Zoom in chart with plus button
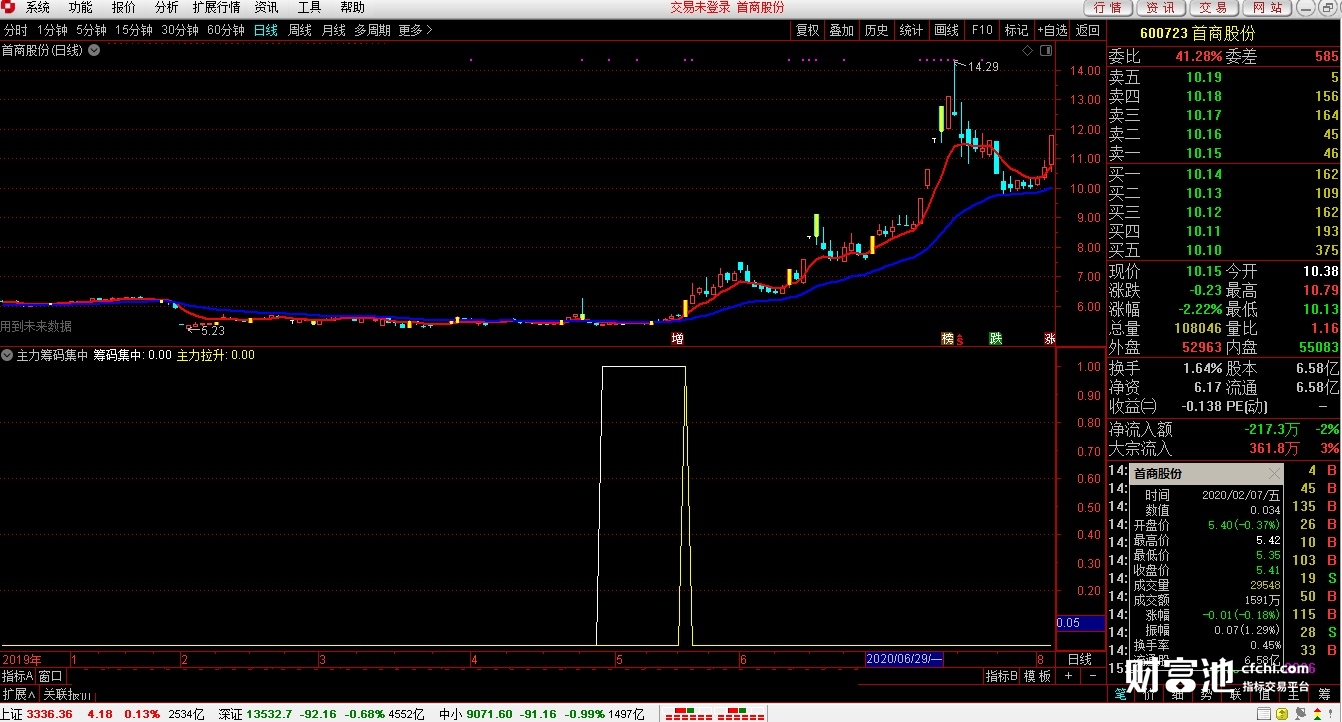 [x=1068, y=676]
